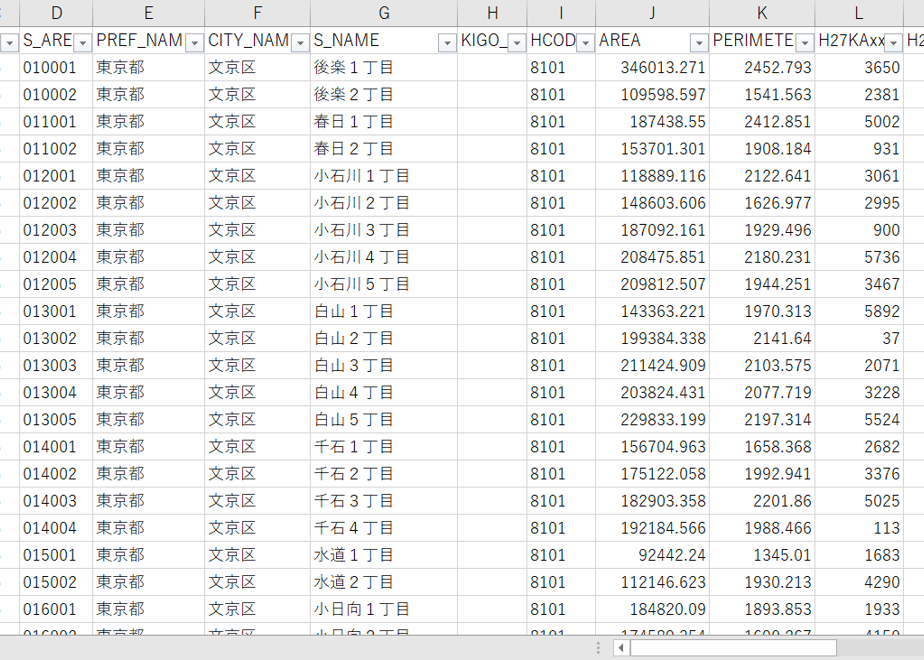This screenshot has height=660, width=924.
Task: Select H27KAxx value 931
Action: tap(859, 148)
